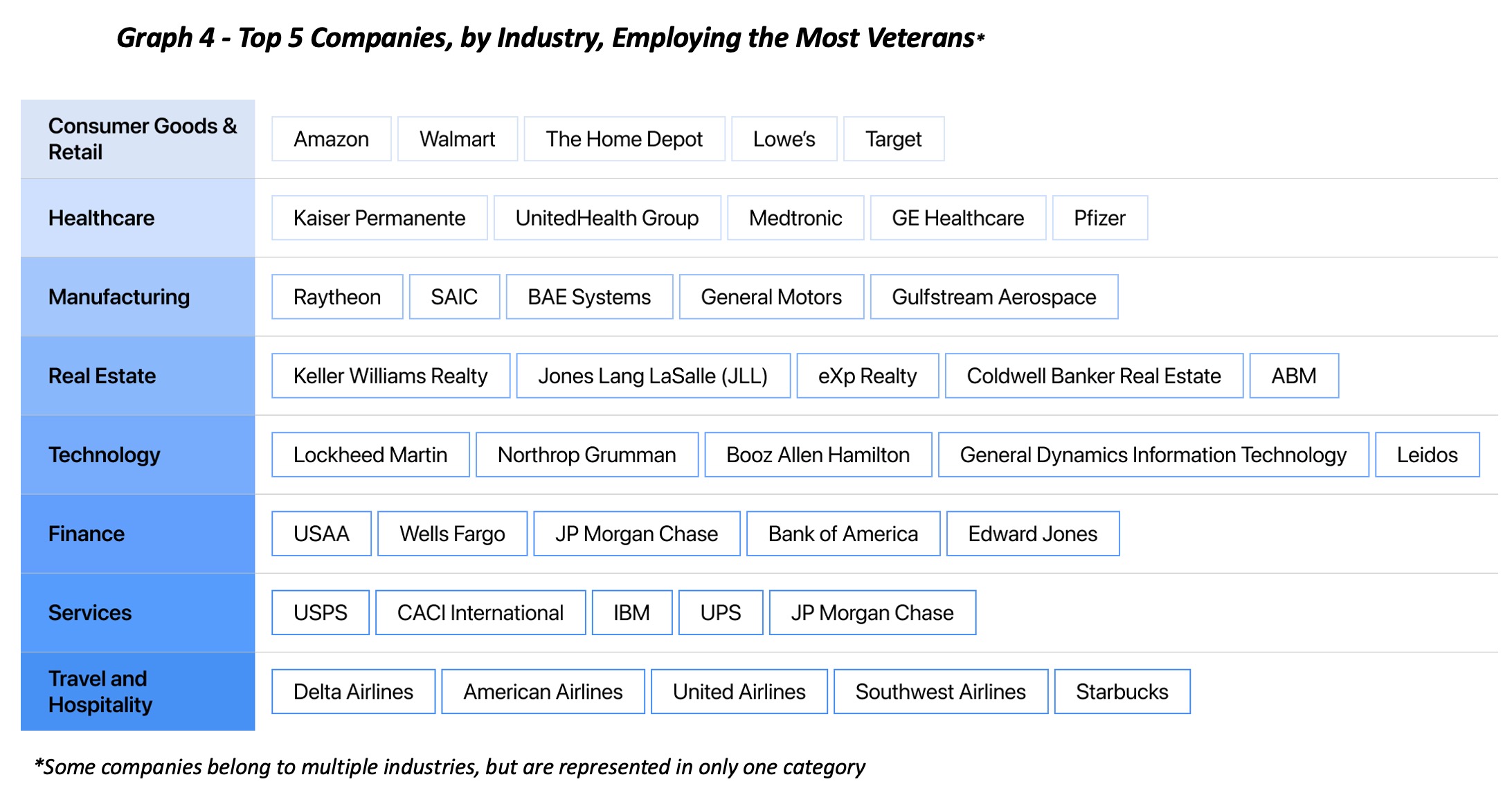This screenshot has width=1512, height=786.
Task: Select the Travel and Hospitality row header
Action: click(x=138, y=691)
